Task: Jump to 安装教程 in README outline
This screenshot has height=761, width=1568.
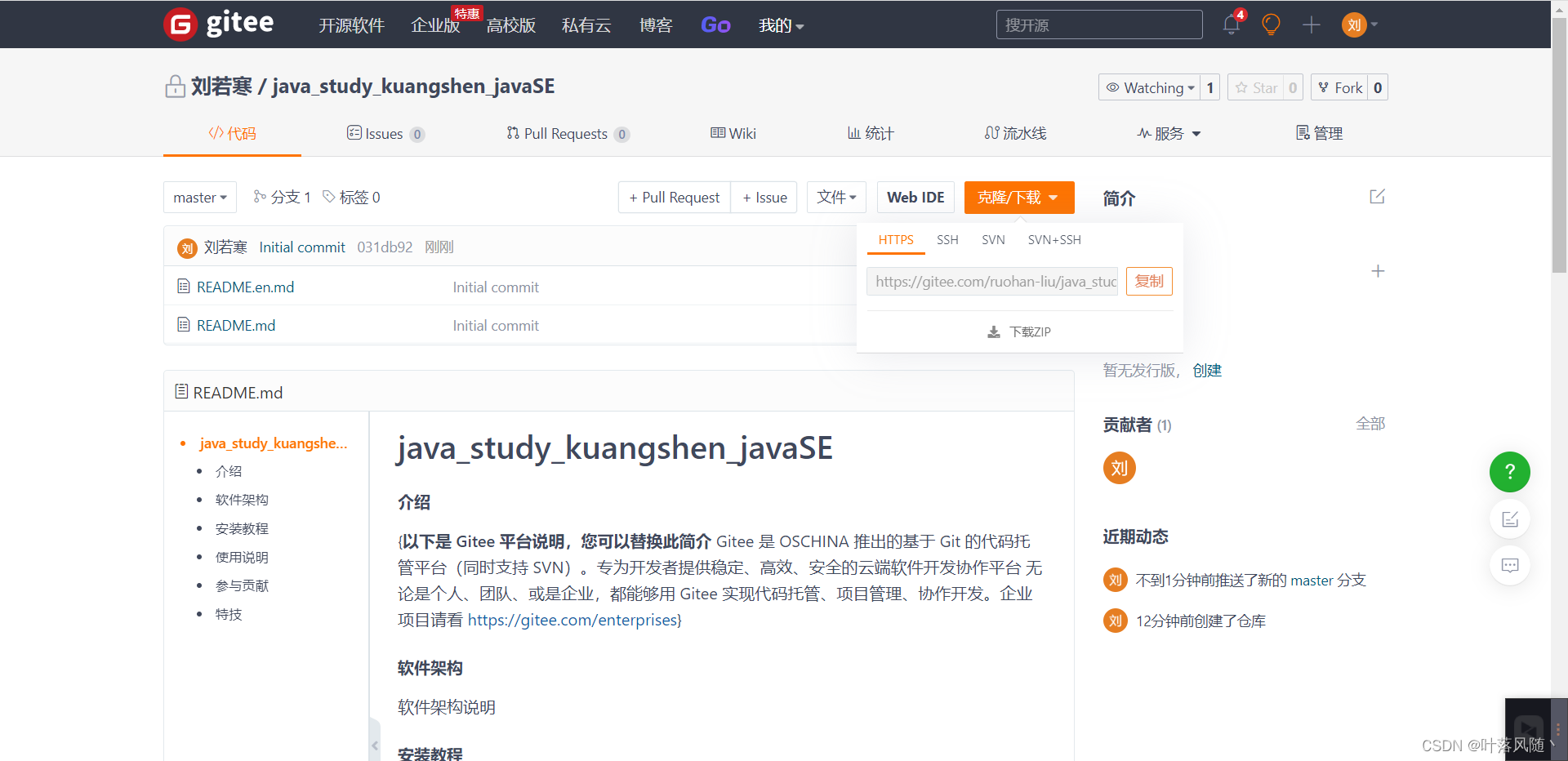Action: (242, 528)
